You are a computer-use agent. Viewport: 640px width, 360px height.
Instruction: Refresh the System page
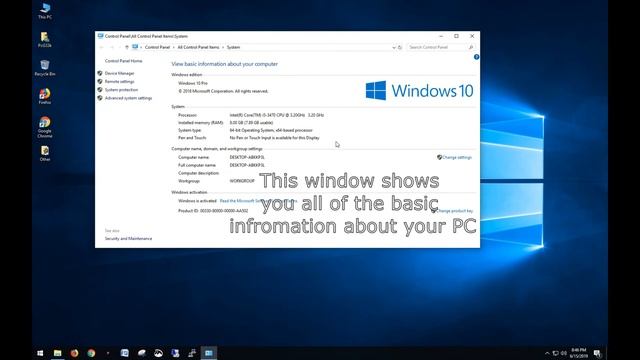point(400,47)
